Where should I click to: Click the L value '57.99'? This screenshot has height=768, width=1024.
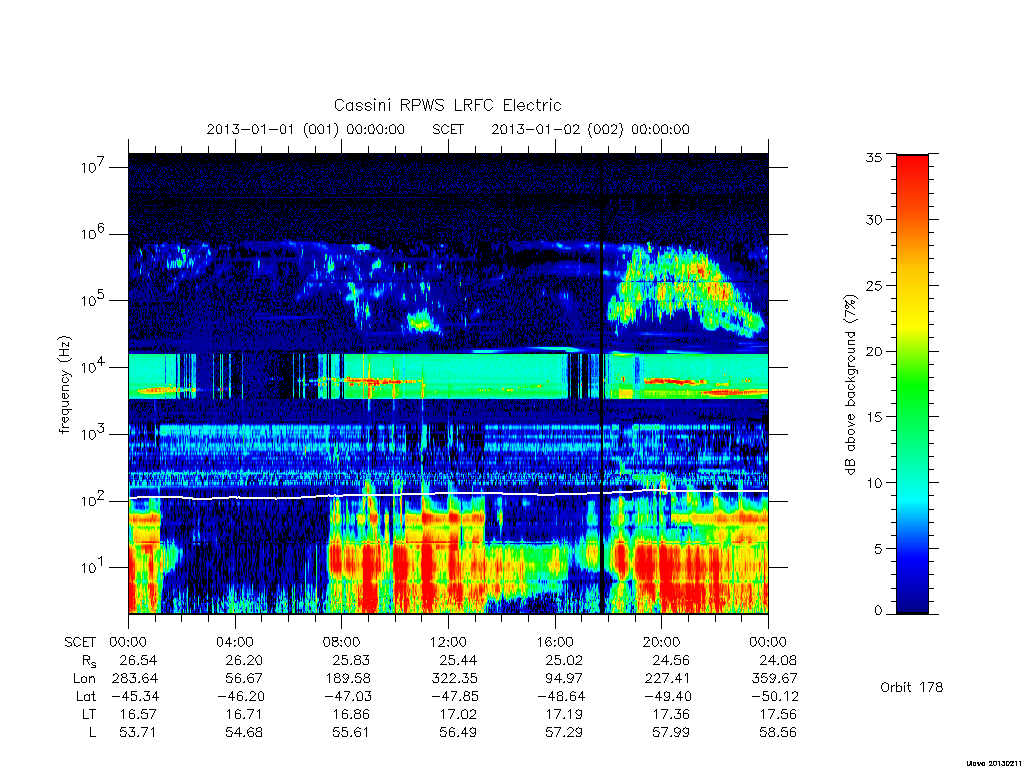pos(671,733)
